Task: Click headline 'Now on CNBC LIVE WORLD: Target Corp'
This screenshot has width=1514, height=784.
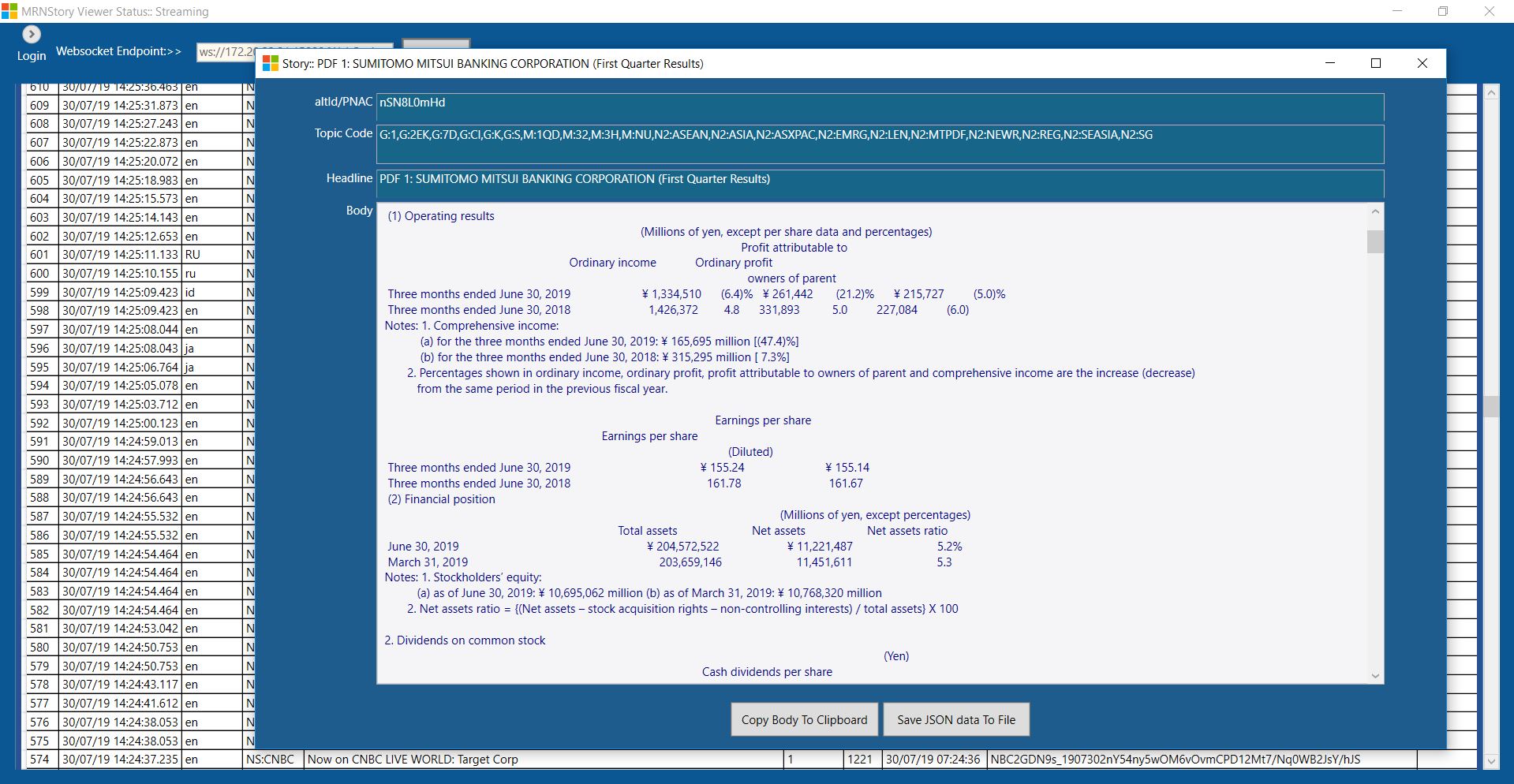Action: pos(413,760)
